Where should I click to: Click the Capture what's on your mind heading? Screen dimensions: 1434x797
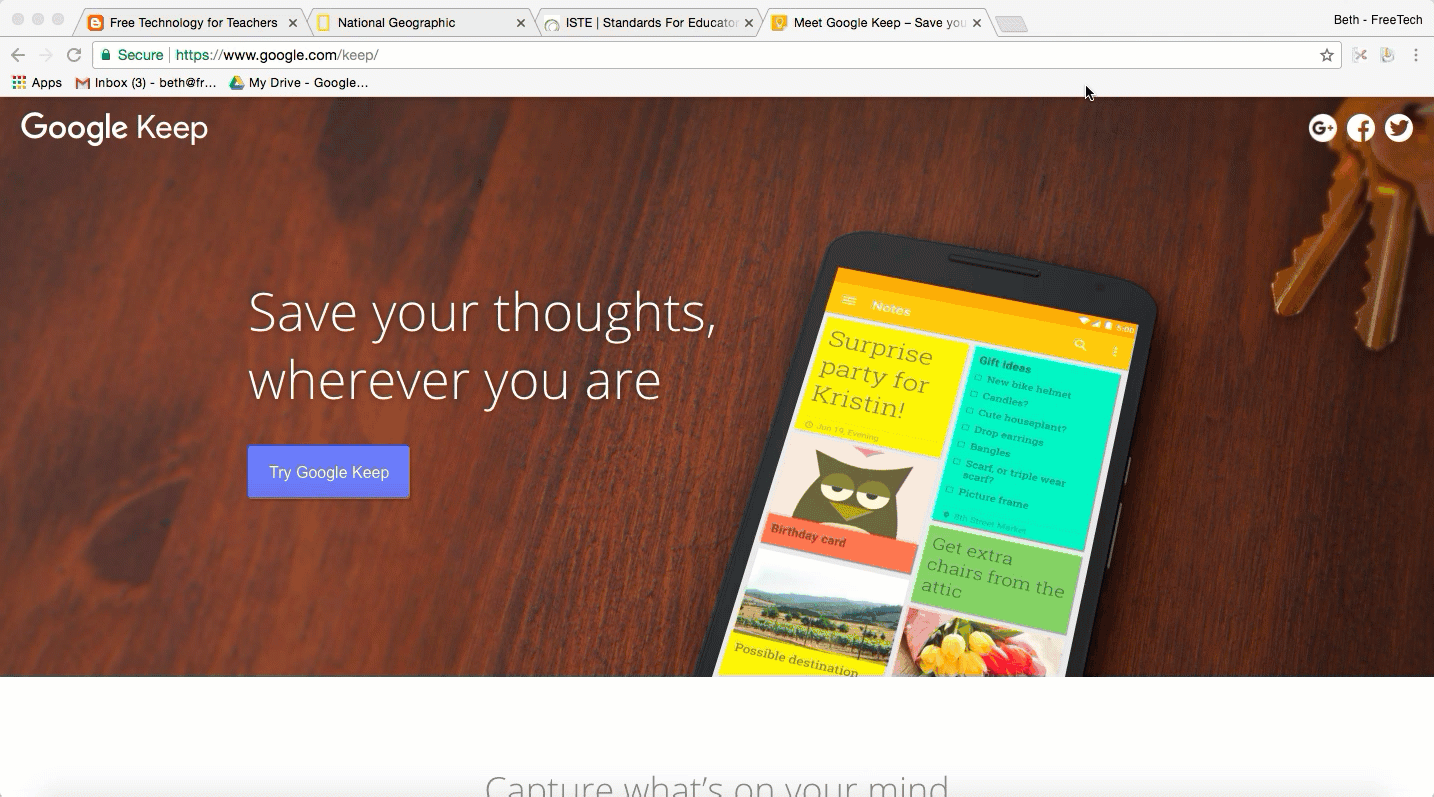717,785
